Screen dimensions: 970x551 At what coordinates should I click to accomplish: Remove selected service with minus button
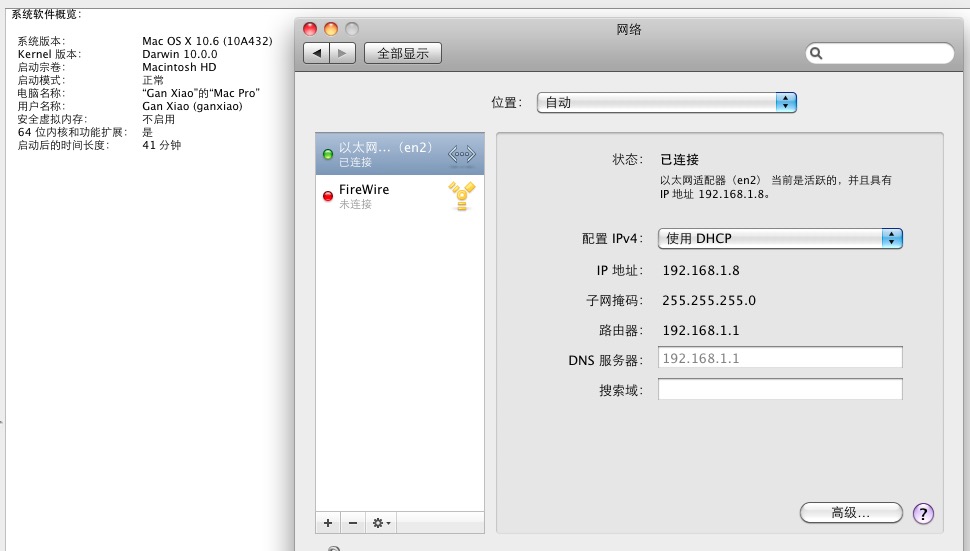click(x=353, y=523)
